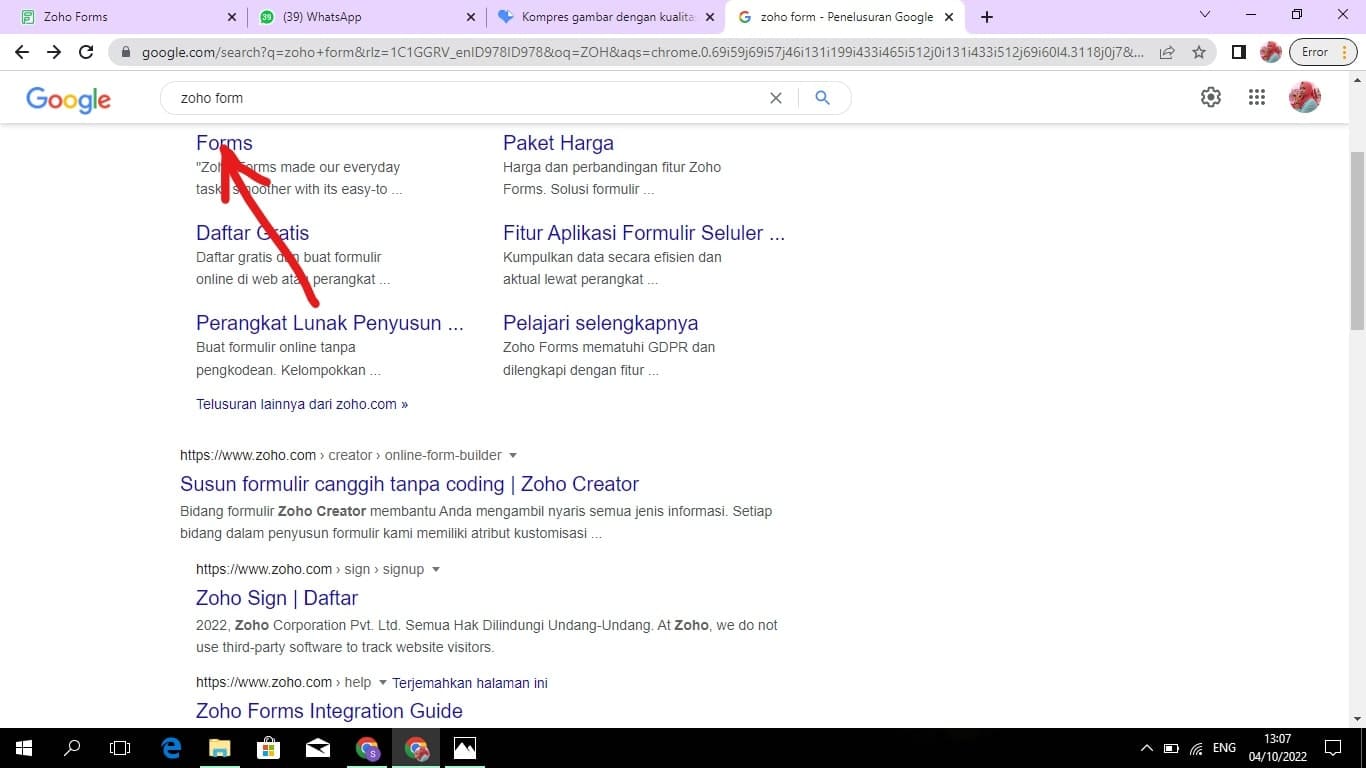Go forward in browser history
The width and height of the screenshot is (1366, 768).
pyautogui.click(x=54, y=52)
